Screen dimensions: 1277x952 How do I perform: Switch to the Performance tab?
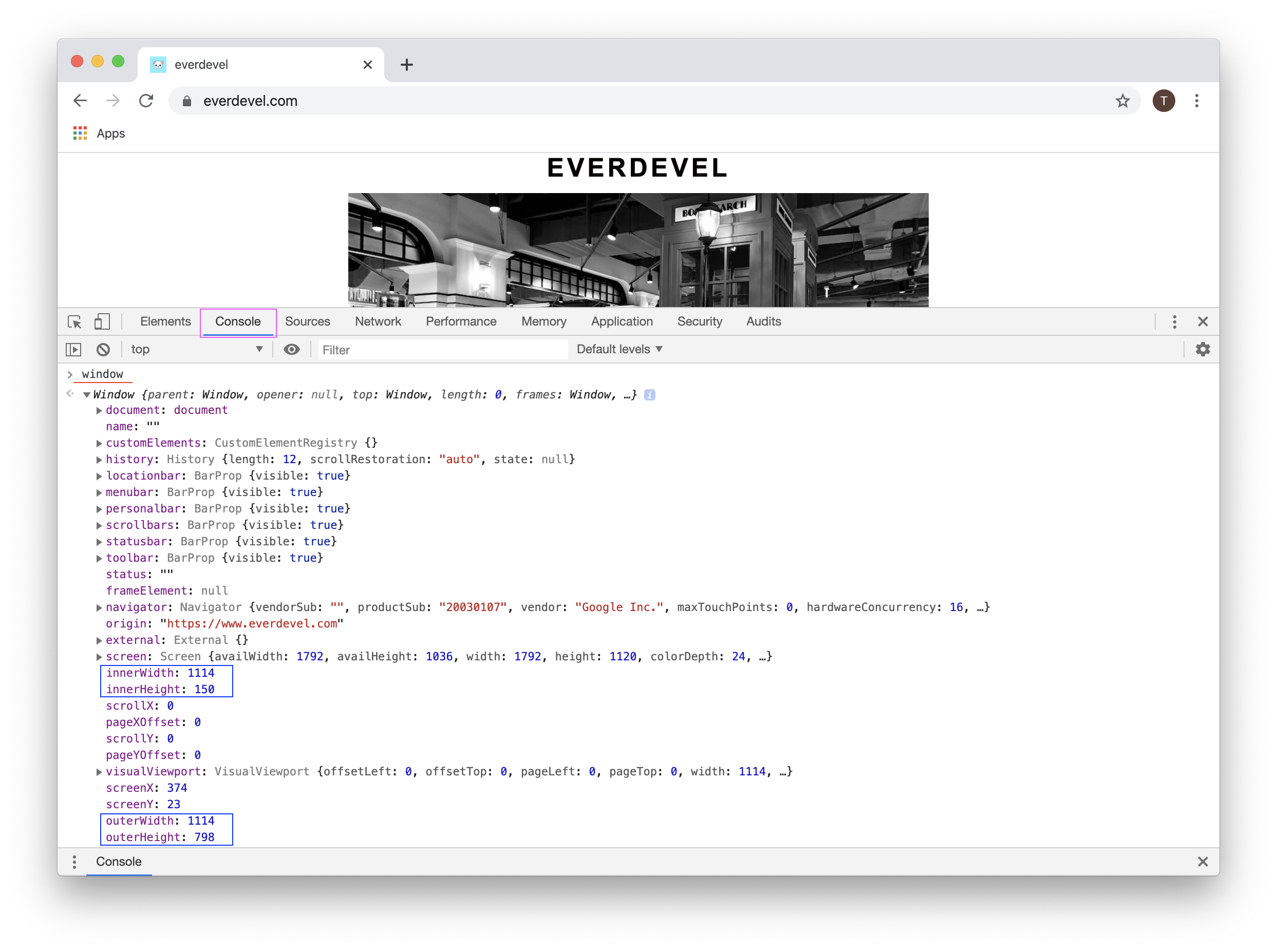(461, 321)
